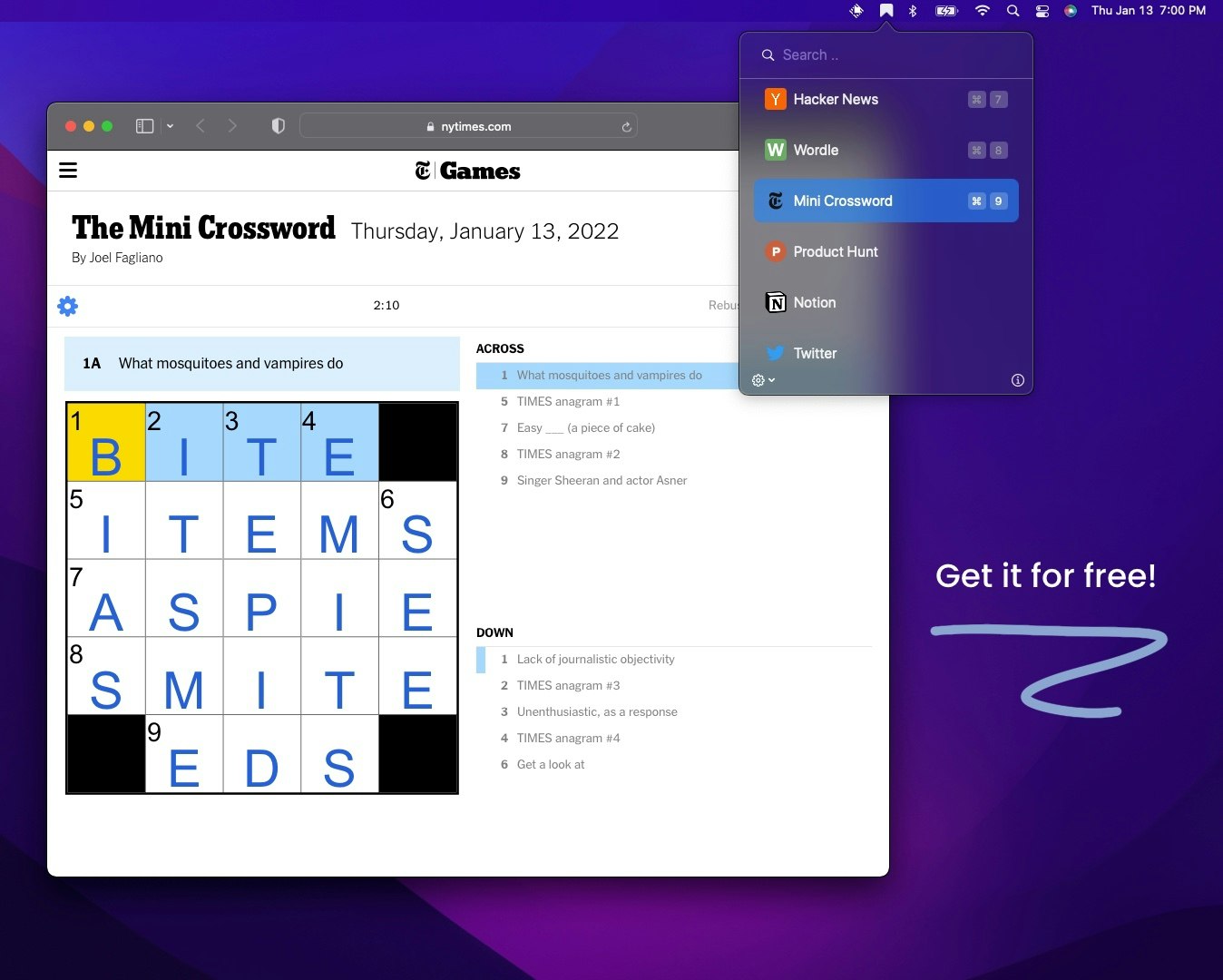Select crossword cell 1 containing B
Screen dimensions: 1223x980
[x=106, y=442]
